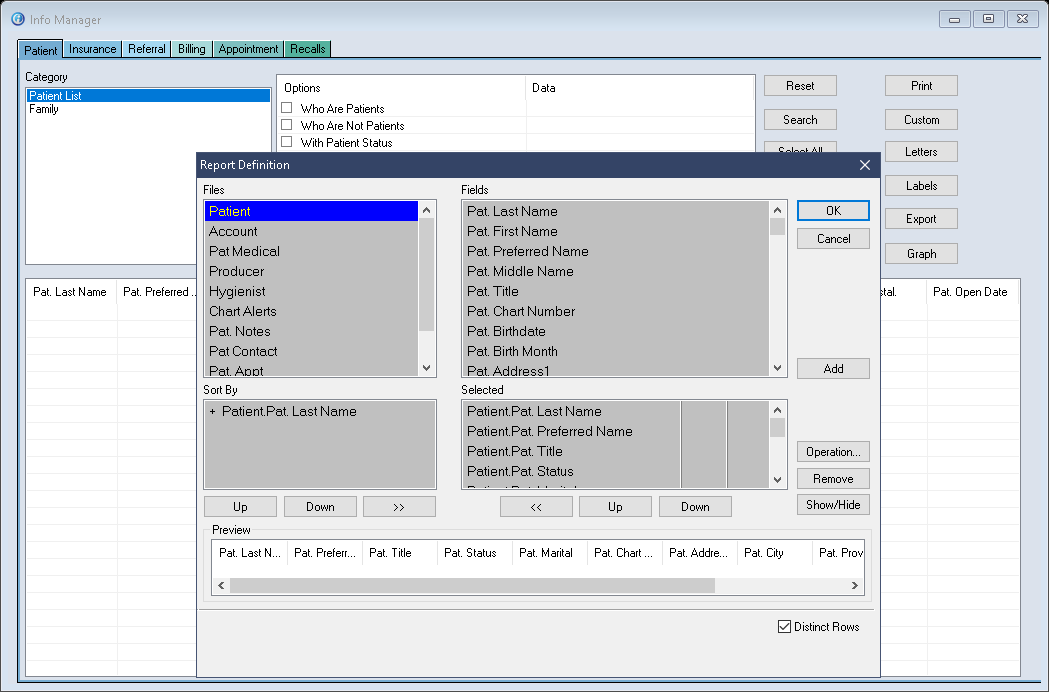Viewport: 1049px width, 692px height.
Task: Tick the With Patient Status checkbox
Action: pos(287,142)
